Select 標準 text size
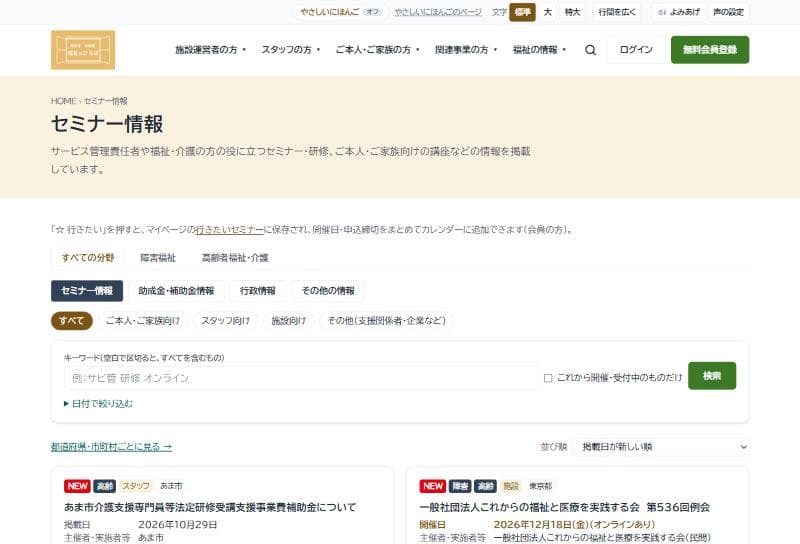 (x=522, y=12)
